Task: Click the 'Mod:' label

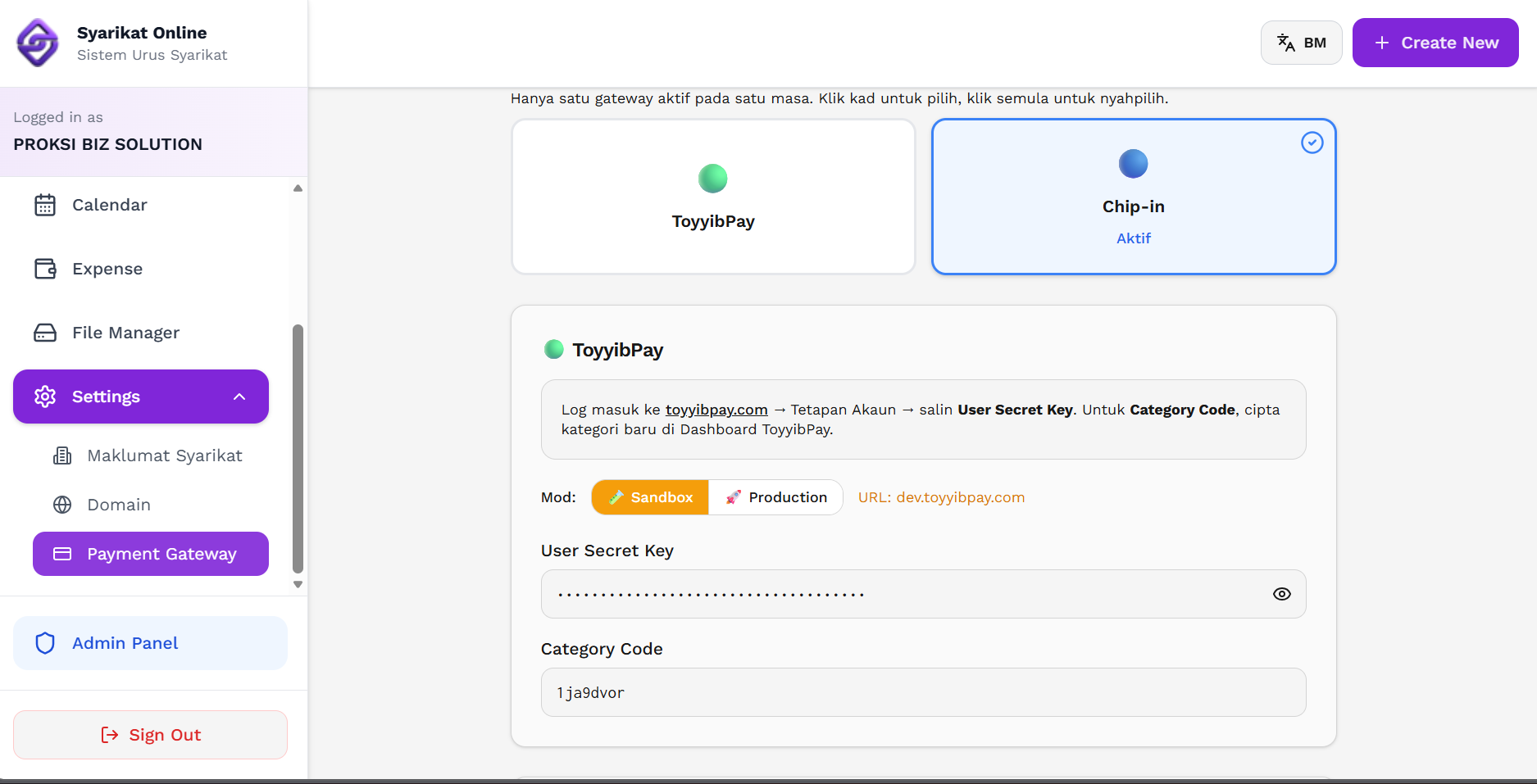Action: [558, 497]
